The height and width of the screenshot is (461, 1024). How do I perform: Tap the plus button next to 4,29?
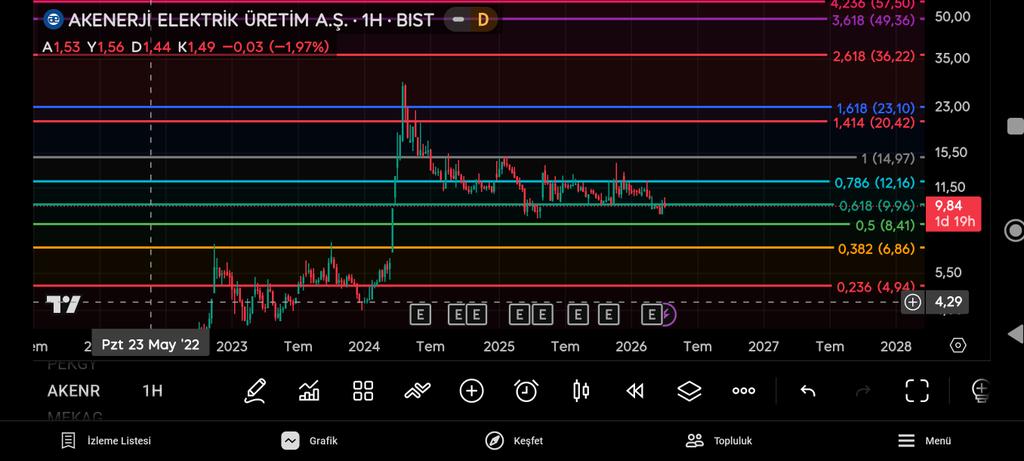tap(912, 302)
